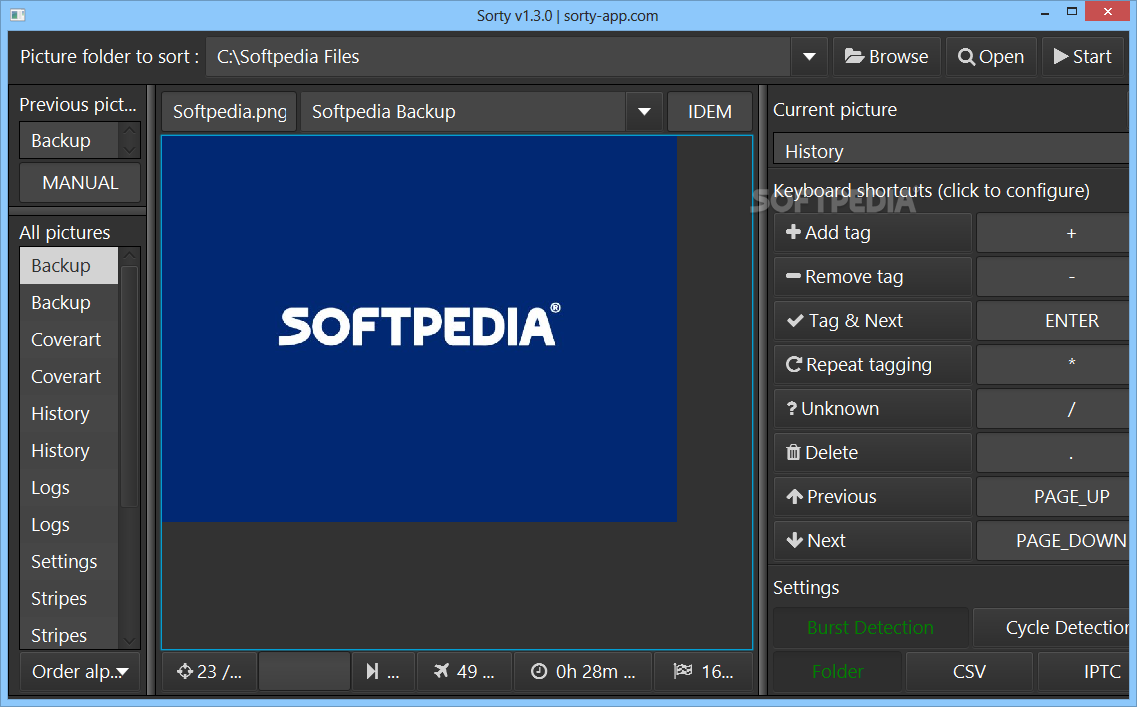
Task: Click the Repeat tagging button
Action: coord(872,365)
